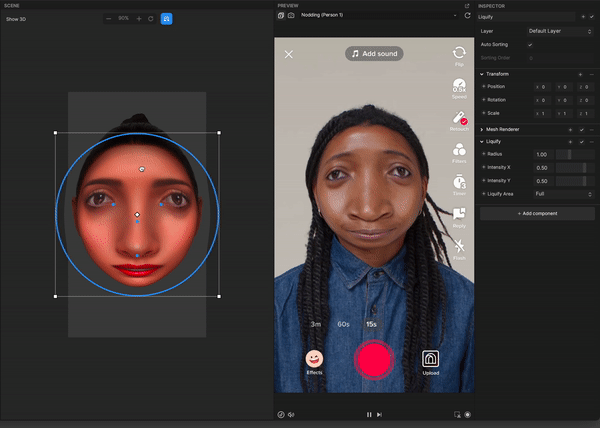
Task: Remove Mesh Renderer with minus icon
Action: (x=592, y=130)
